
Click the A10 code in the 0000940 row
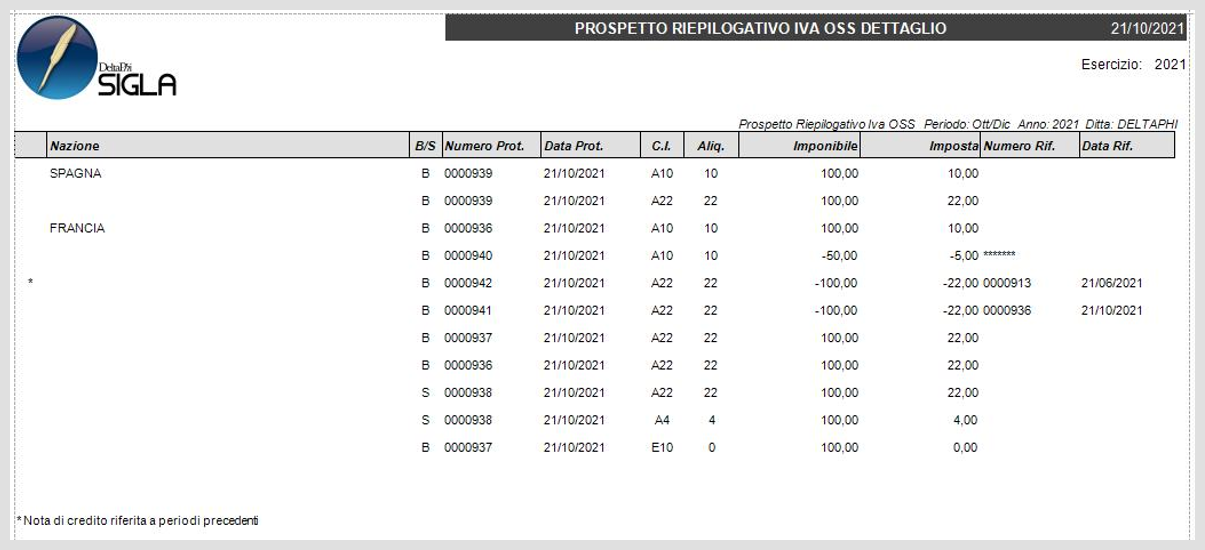click(662, 256)
